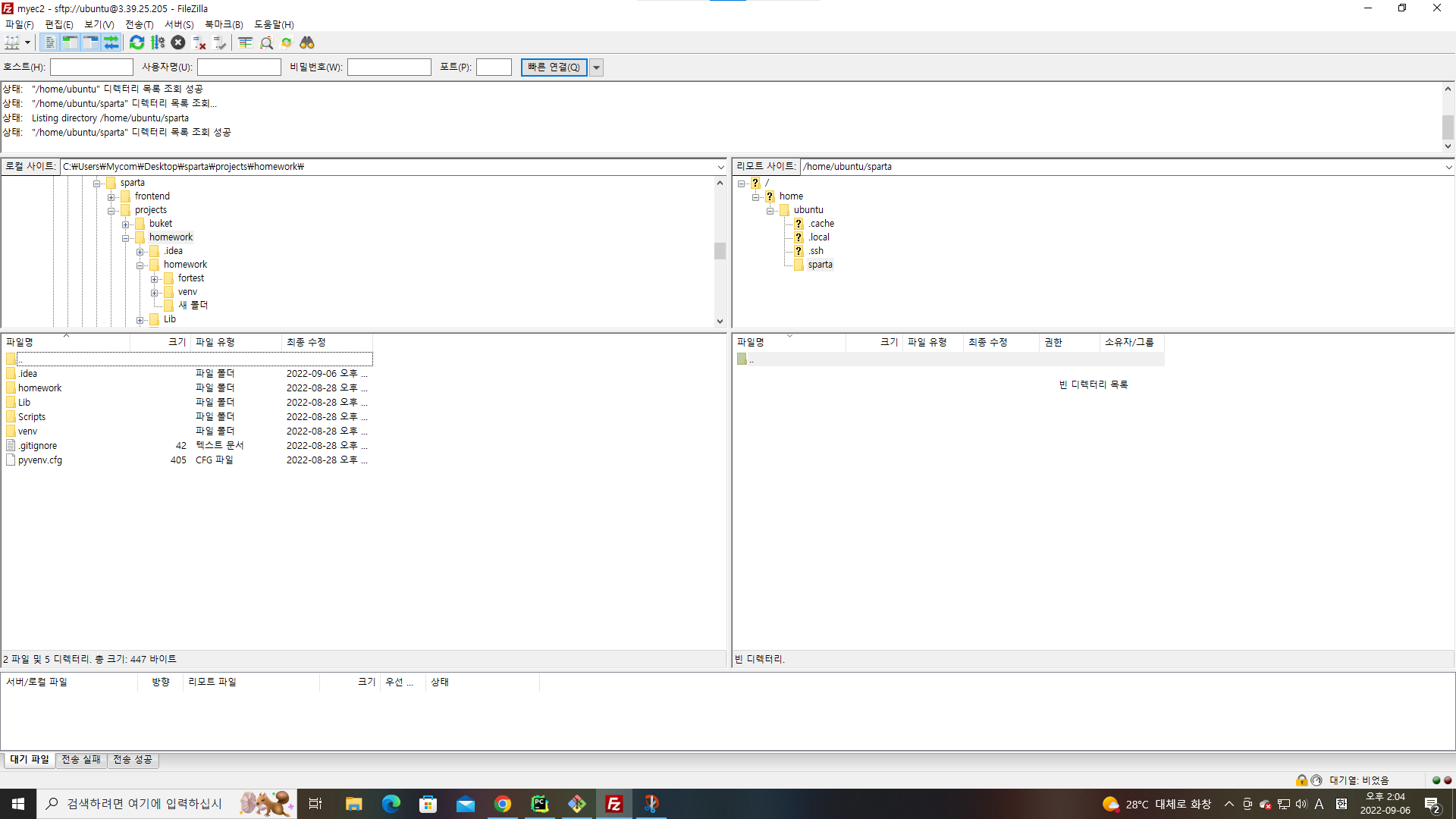Expand the fortest folder in local tree
This screenshot has width=1456, height=819.
pos(155,279)
